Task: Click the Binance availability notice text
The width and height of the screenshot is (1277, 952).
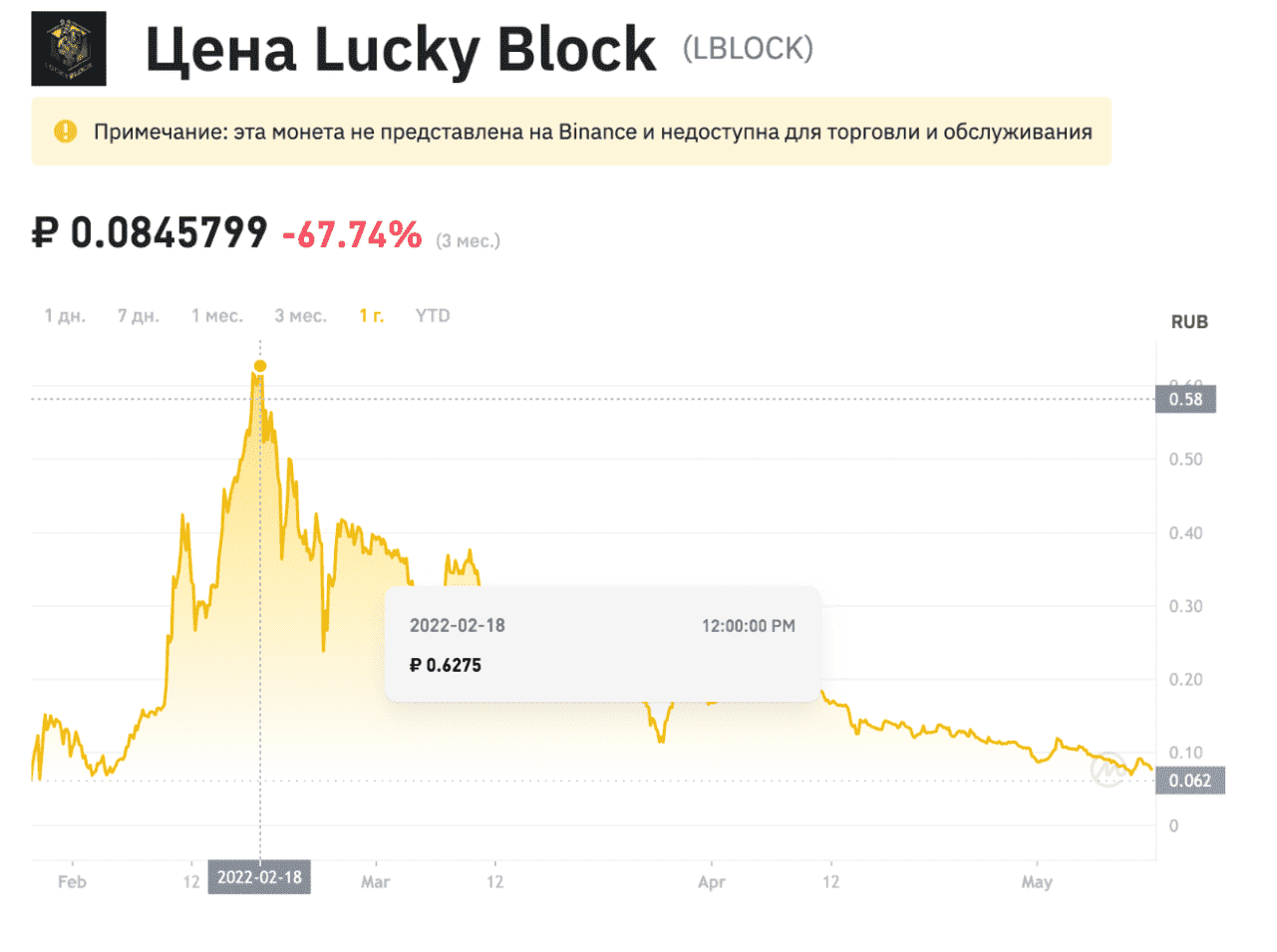Action: [x=592, y=132]
